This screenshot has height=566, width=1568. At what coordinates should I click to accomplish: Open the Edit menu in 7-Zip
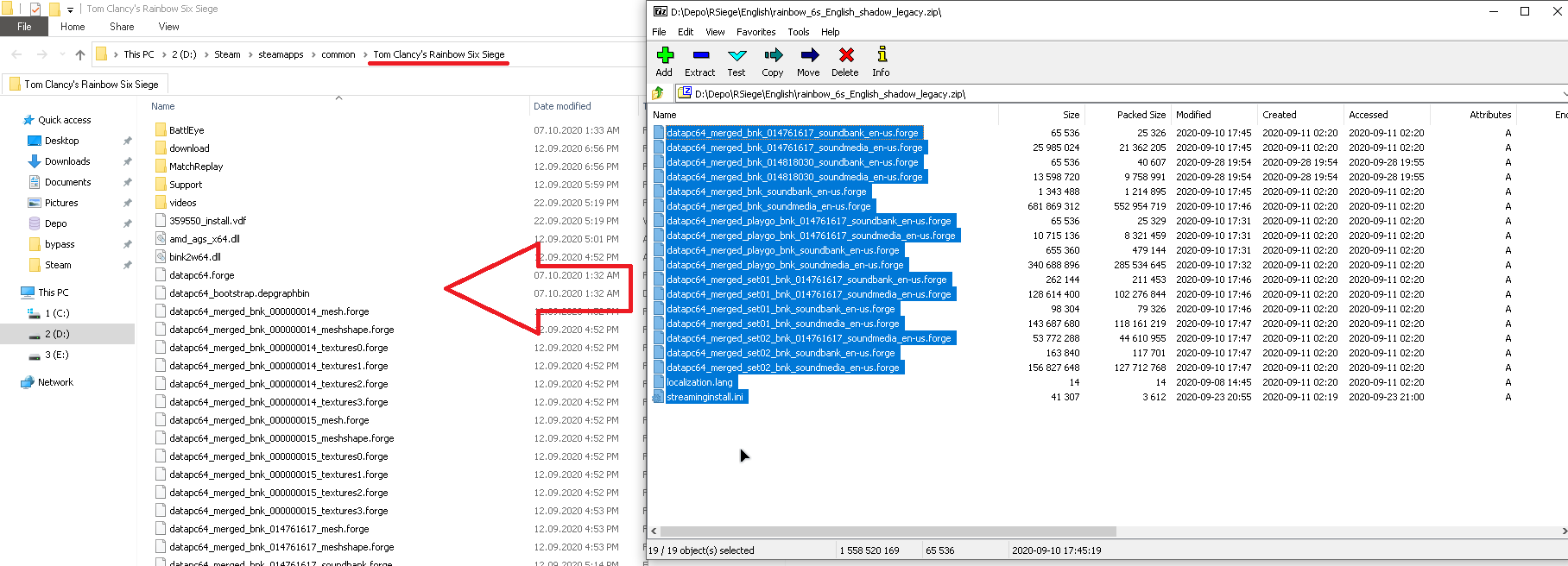coord(686,32)
